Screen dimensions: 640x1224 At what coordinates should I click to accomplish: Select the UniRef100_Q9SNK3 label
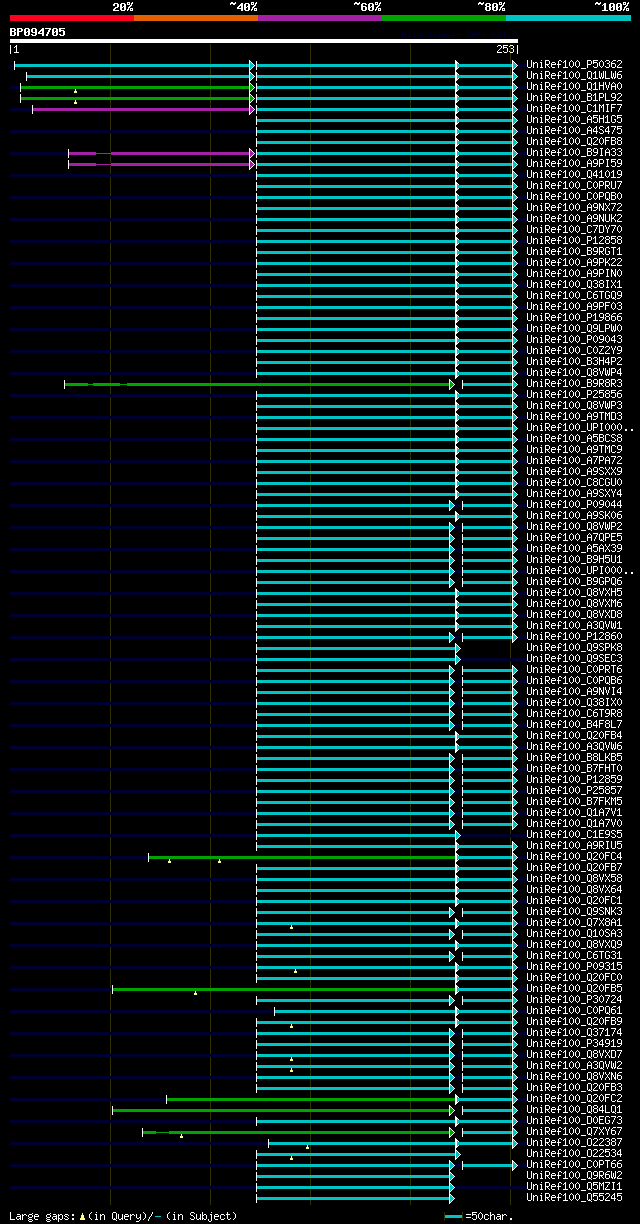click(x=574, y=912)
